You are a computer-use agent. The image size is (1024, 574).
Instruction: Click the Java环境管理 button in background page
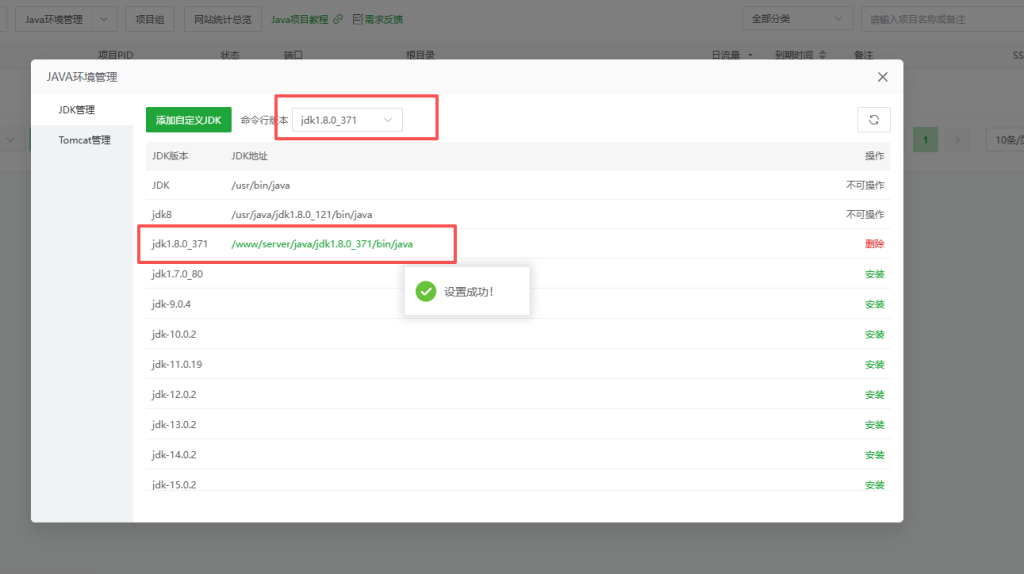tap(54, 20)
